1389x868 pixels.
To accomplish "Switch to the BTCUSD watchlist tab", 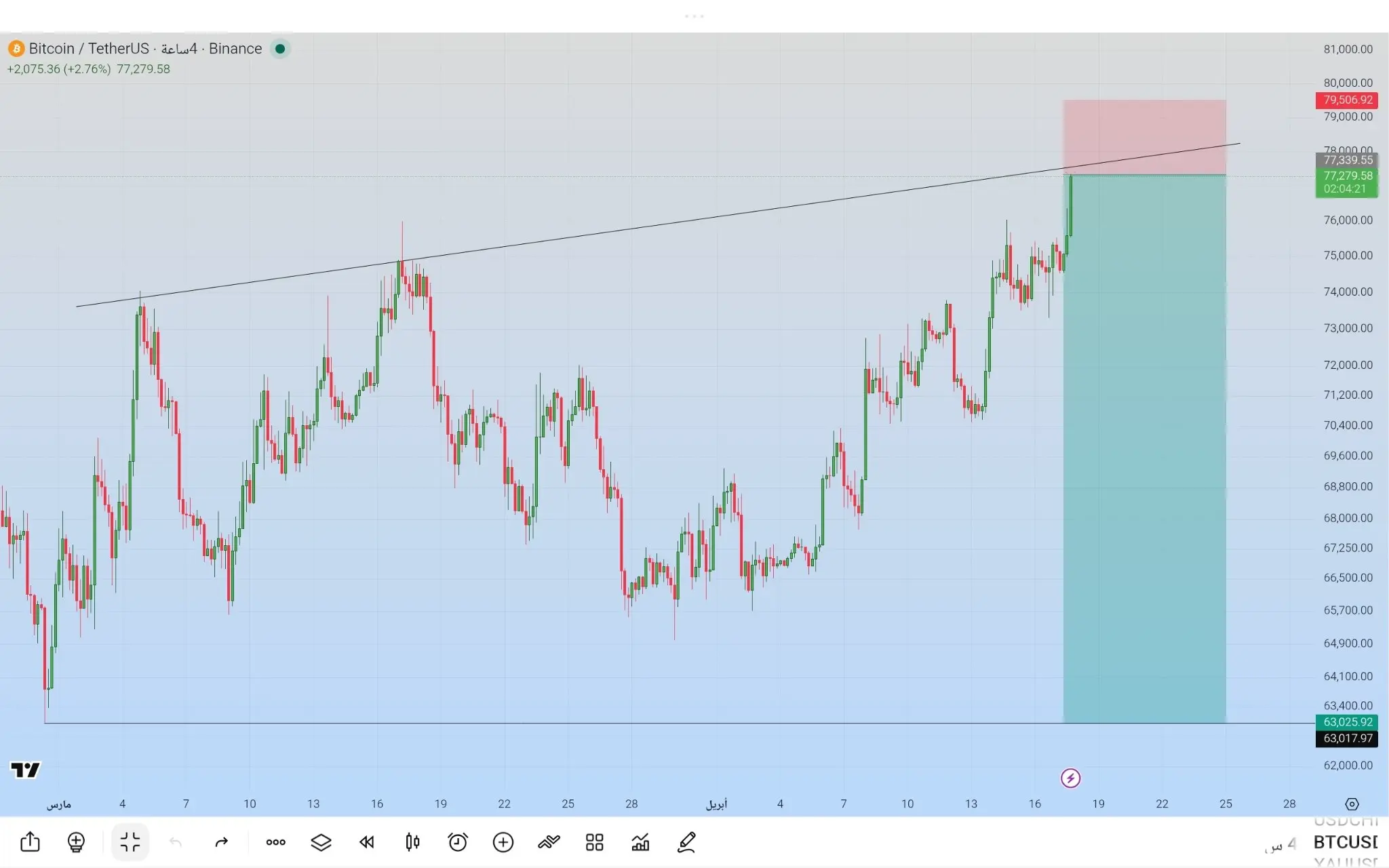I will [1345, 842].
